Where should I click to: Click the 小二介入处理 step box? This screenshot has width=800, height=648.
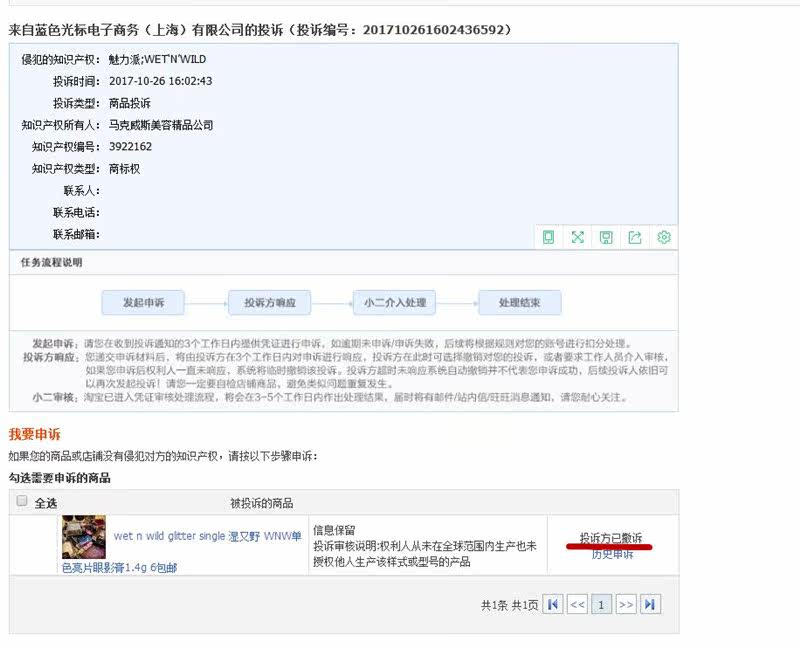[394, 303]
